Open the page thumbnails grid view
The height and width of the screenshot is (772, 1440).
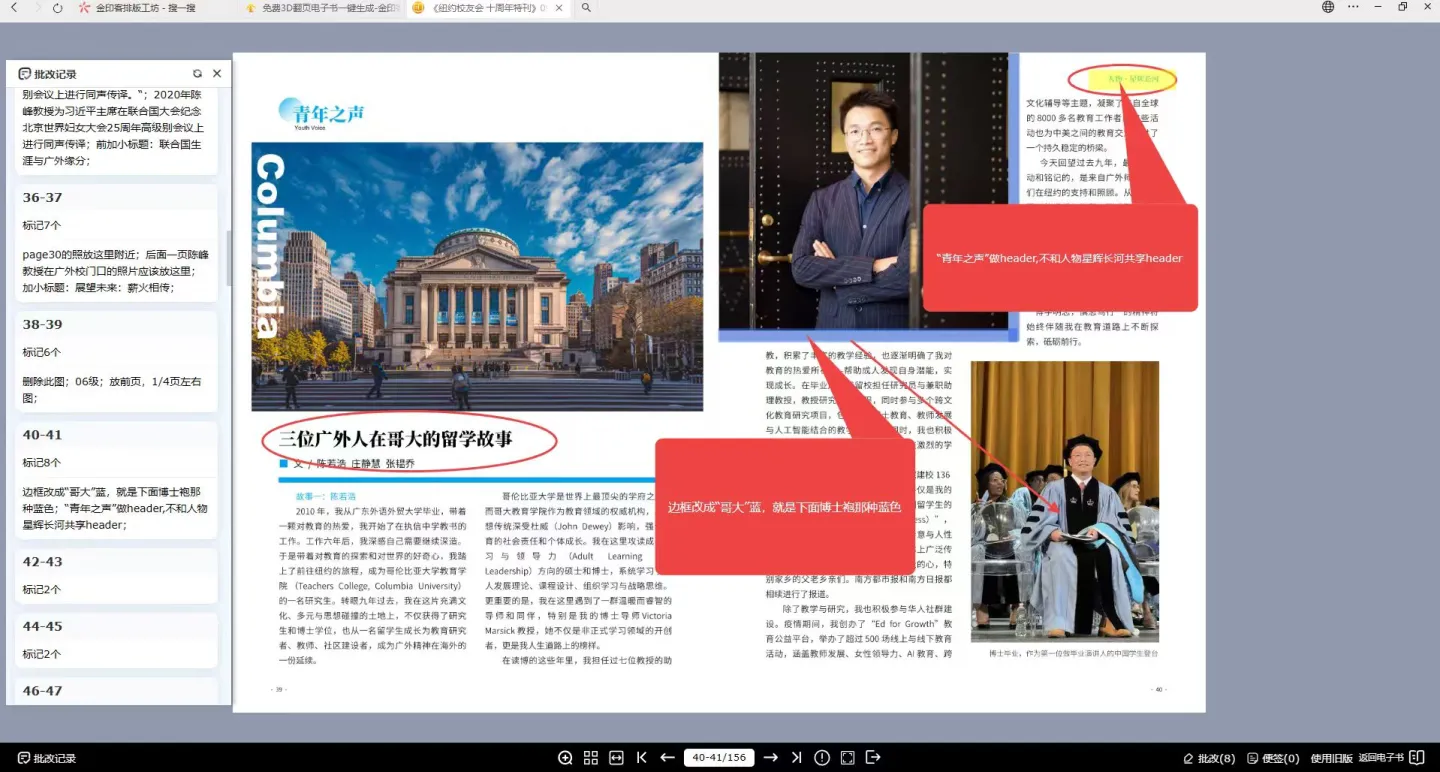click(x=591, y=758)
